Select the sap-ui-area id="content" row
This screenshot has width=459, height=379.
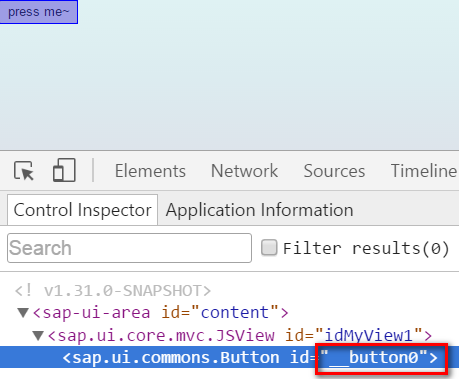point(160,313)
